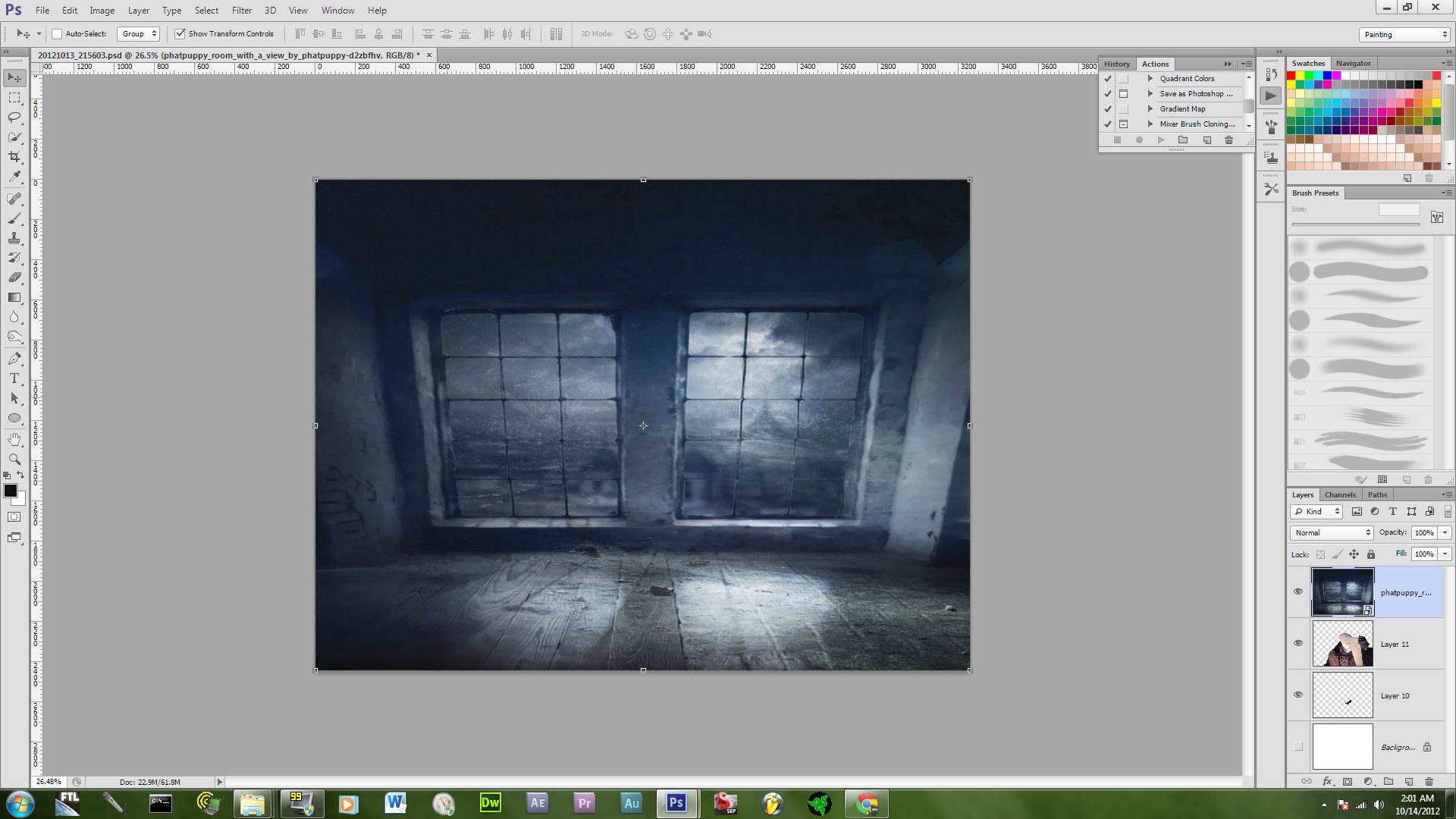Select the Gradient tool

click(x=14, y=297)
